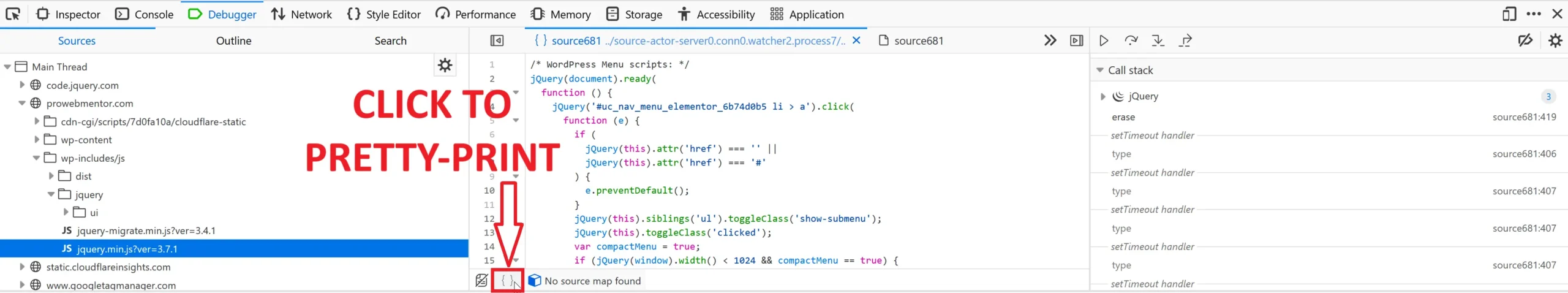The width and height of the screenshot is (1568, 293).
Task: Open the Outline tab
Action: 233,41
